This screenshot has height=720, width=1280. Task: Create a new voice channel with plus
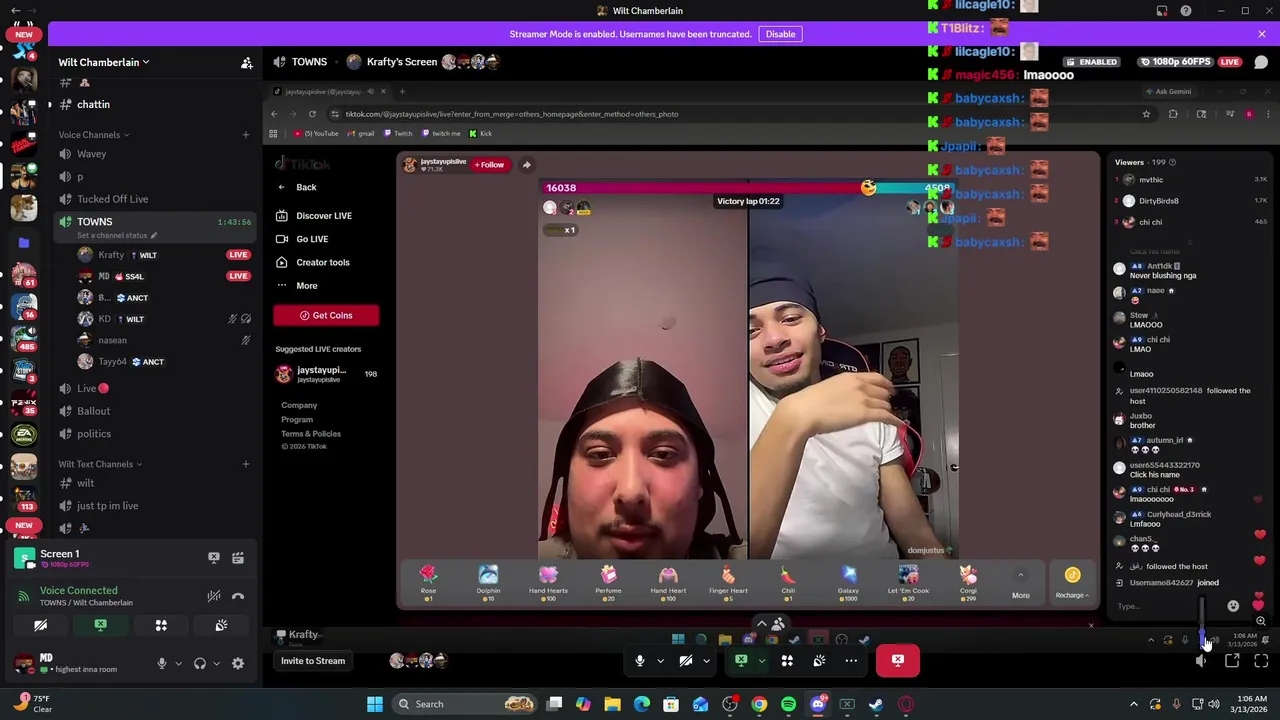click(246, 135)
